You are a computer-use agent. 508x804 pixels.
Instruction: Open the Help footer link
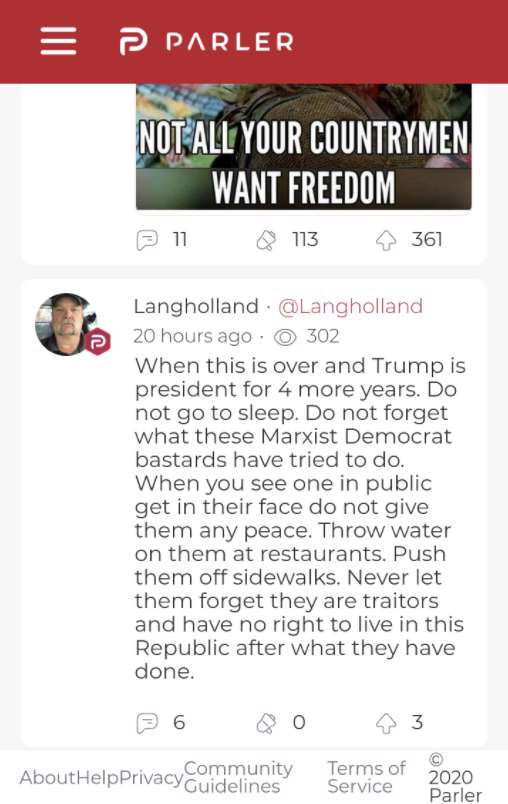point(98,777)
